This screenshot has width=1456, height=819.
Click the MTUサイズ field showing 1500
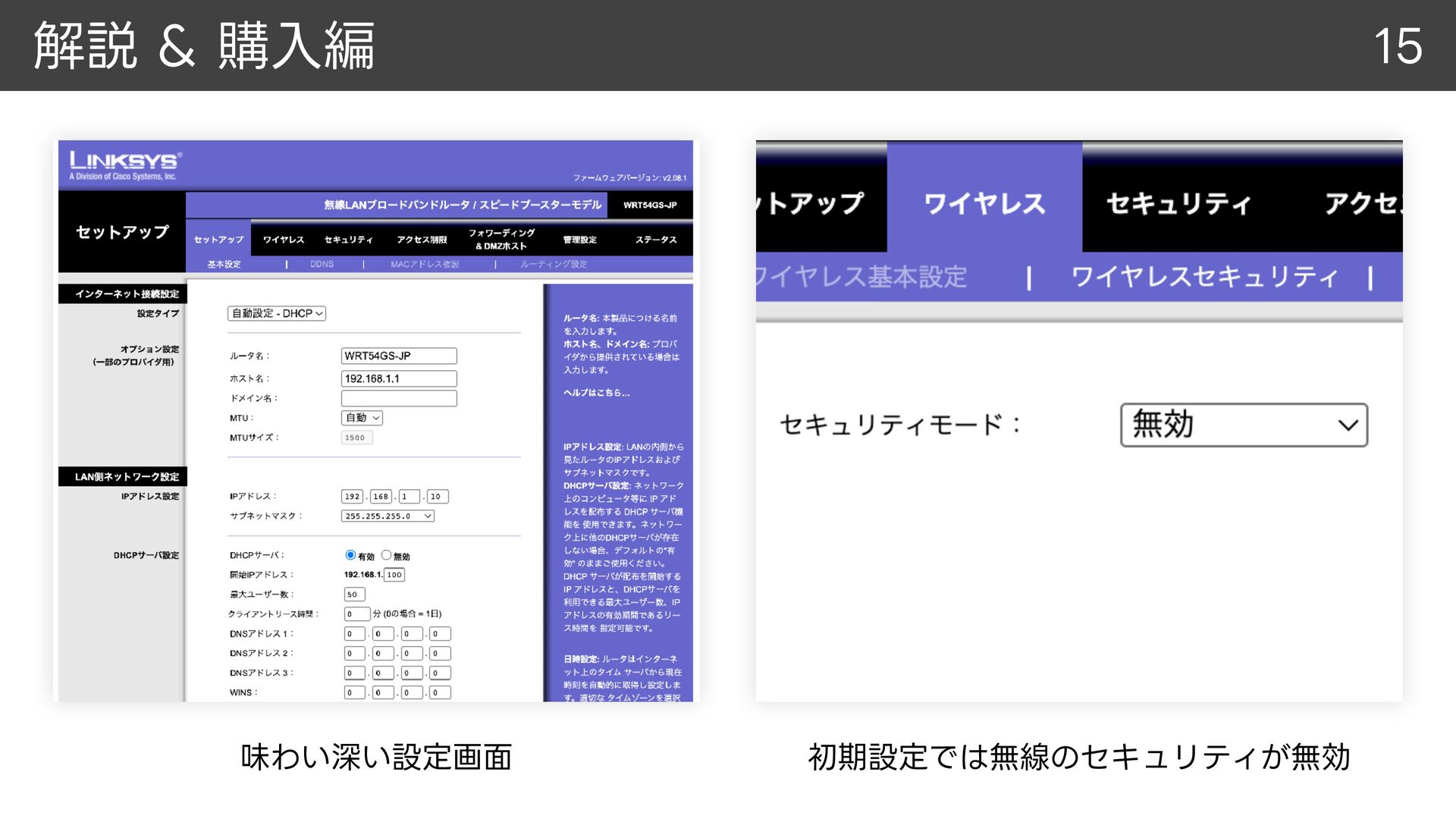(357, 438)
